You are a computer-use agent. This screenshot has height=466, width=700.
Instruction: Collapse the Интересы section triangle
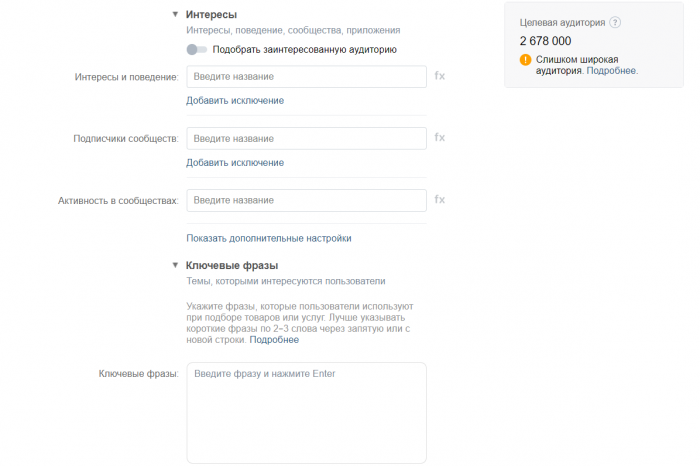tap(175, 15)
